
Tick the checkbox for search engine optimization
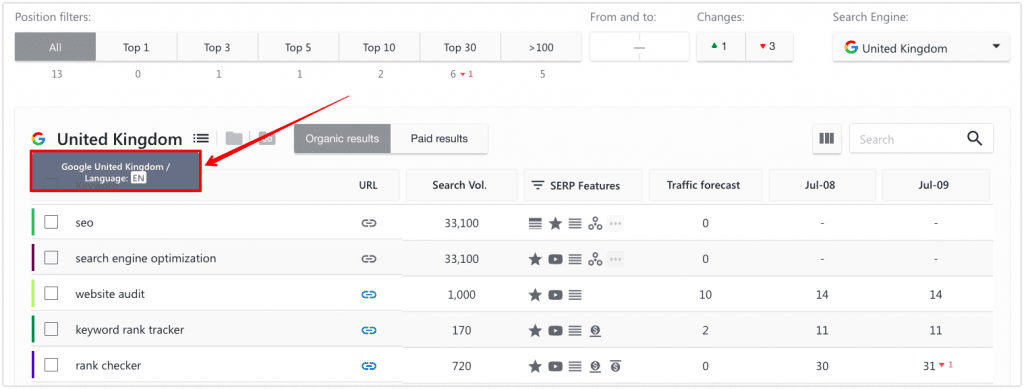(x=51, y=258)
